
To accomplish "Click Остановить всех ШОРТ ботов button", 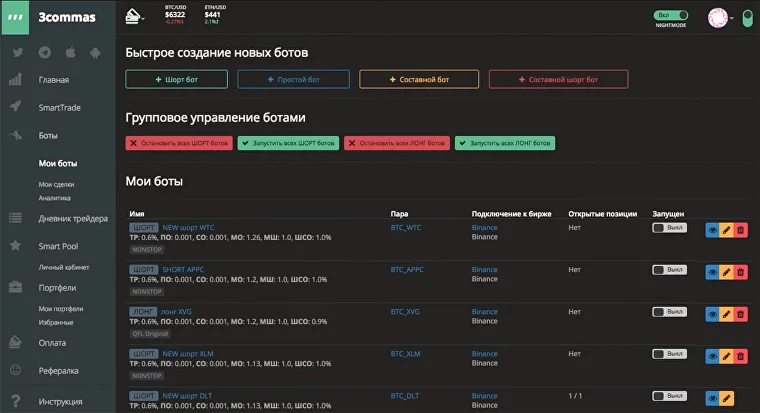I will click(x=179, y=143).
